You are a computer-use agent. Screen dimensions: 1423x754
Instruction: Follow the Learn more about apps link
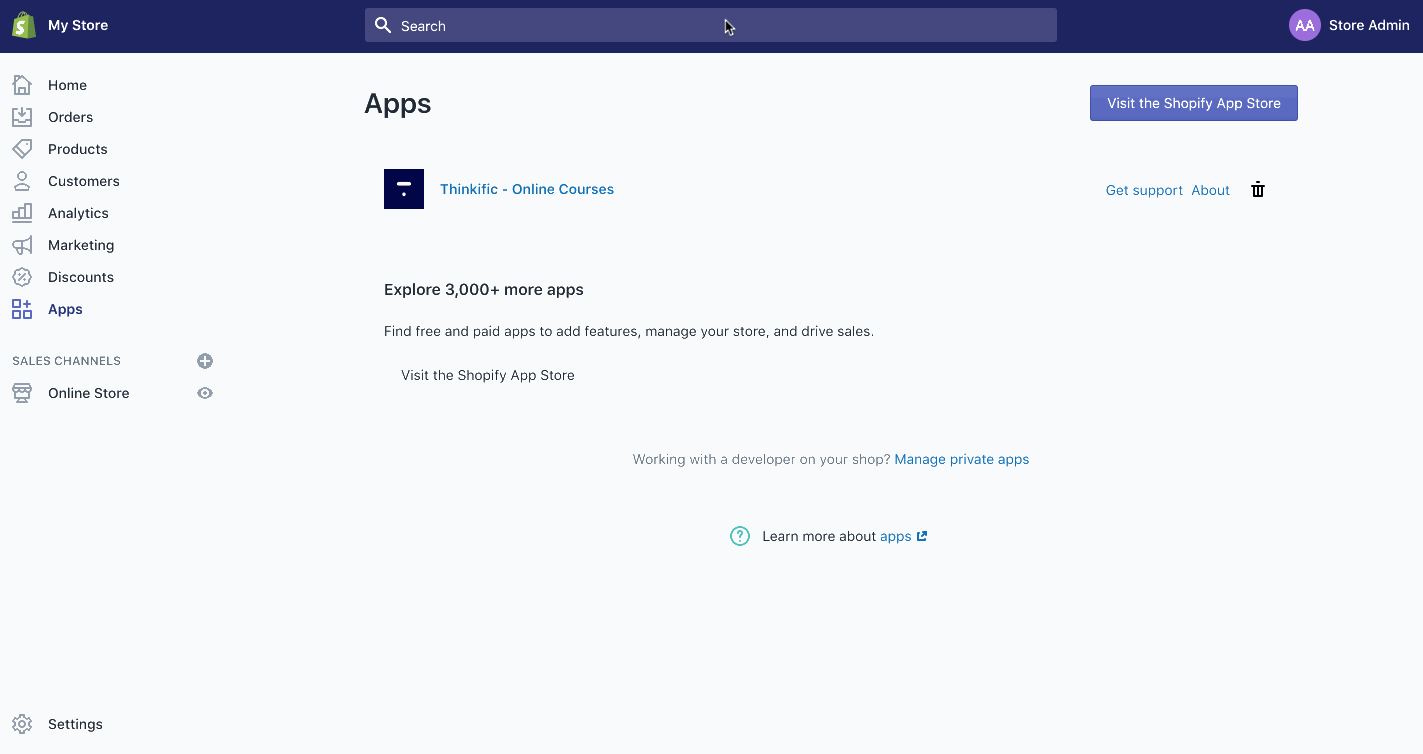pyautogui.click(x=895, y=536)
